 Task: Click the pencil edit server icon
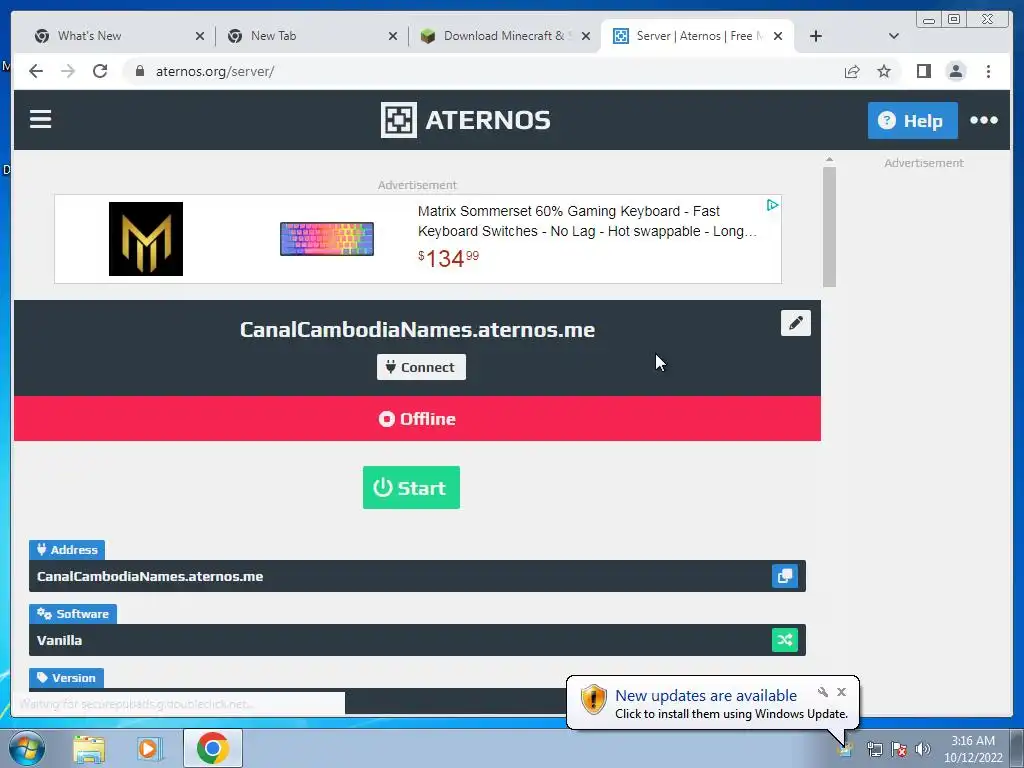(x=795, y=323)
